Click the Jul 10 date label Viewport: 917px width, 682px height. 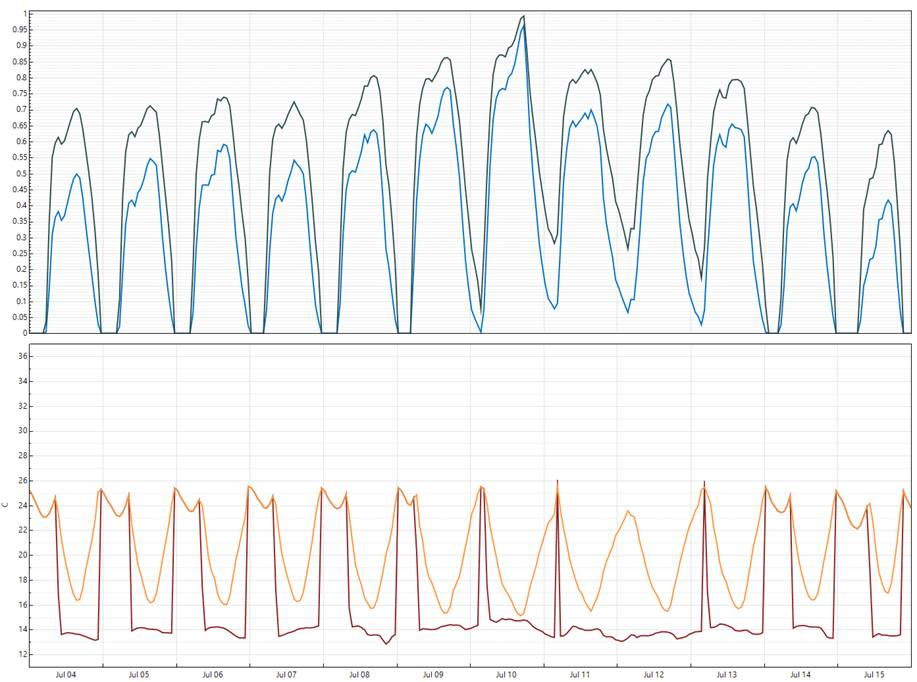tap(506, 674)
